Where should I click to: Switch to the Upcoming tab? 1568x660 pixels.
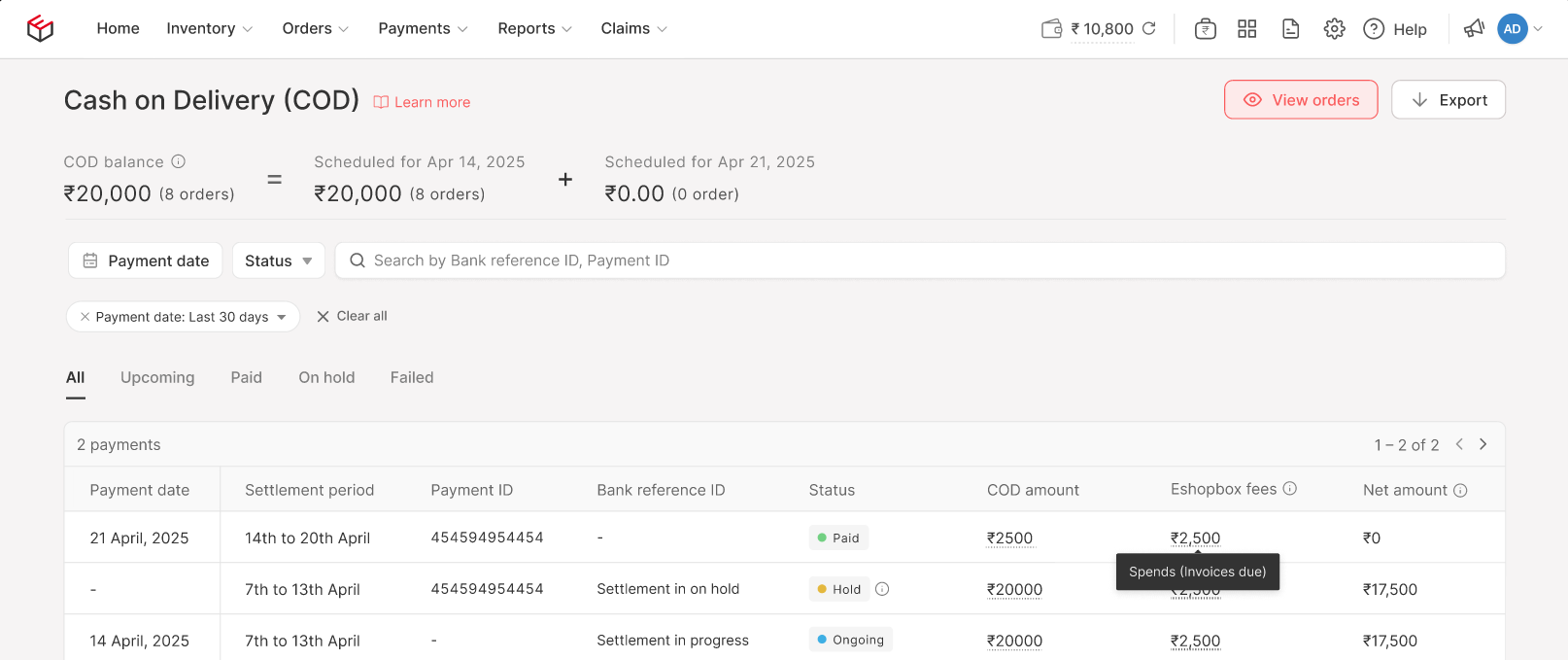(157, 377)
